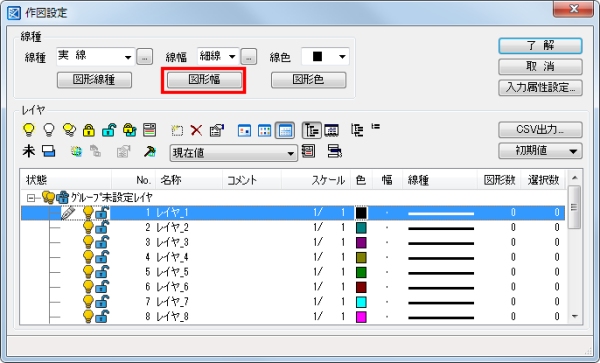Click the 図形色 button
Image resolution: width=600 pixels, height=363 pixels.
tap(308, 80)
